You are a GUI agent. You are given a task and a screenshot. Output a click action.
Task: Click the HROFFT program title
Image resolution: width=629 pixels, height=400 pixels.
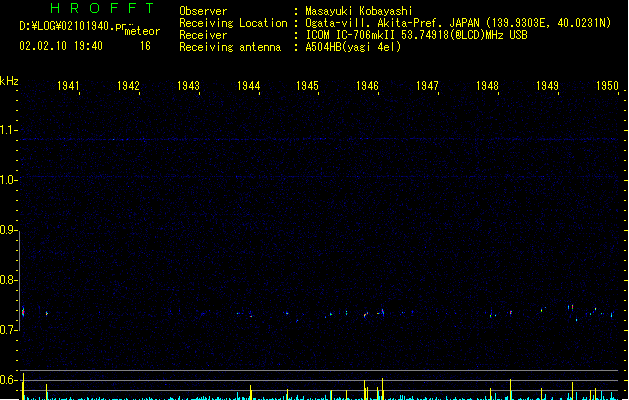pos(102,8)
